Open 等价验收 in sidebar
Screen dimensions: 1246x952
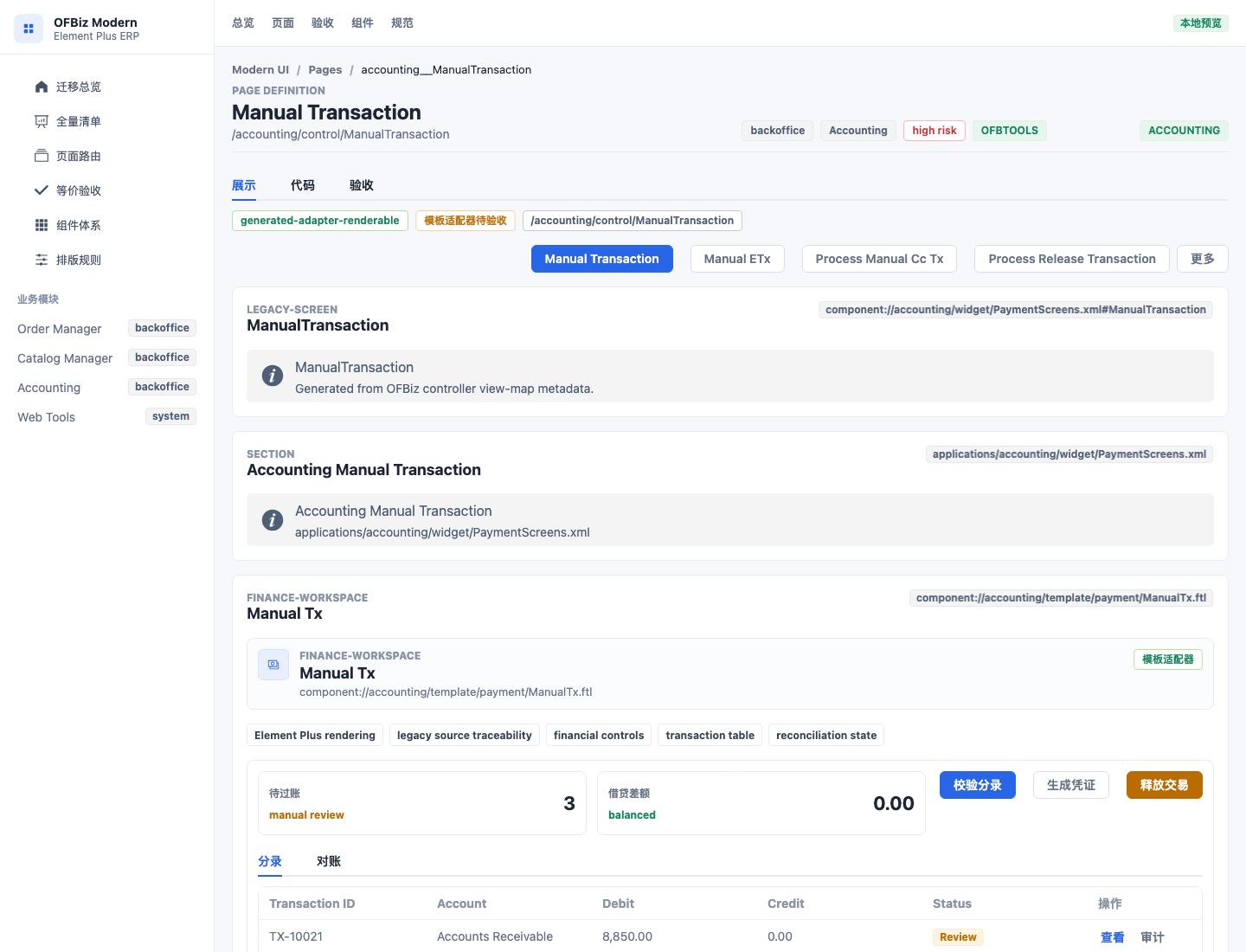coord(107,190)
